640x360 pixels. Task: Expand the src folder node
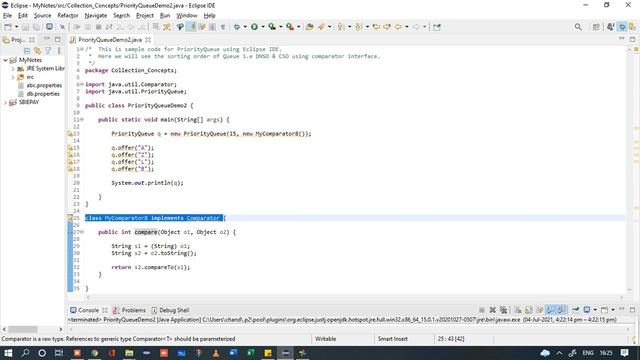coord(13,77)
